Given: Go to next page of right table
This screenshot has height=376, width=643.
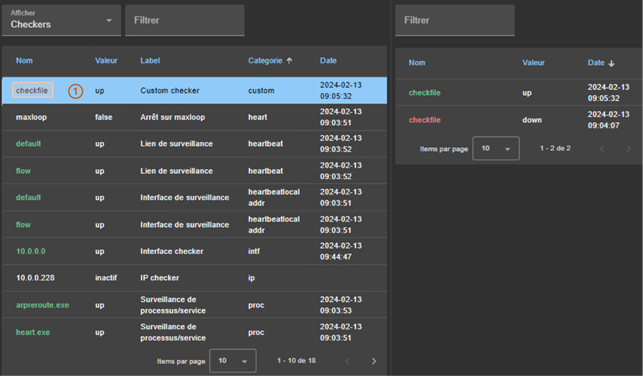Looking at the screenshot, I should click(x=628, y=149).
